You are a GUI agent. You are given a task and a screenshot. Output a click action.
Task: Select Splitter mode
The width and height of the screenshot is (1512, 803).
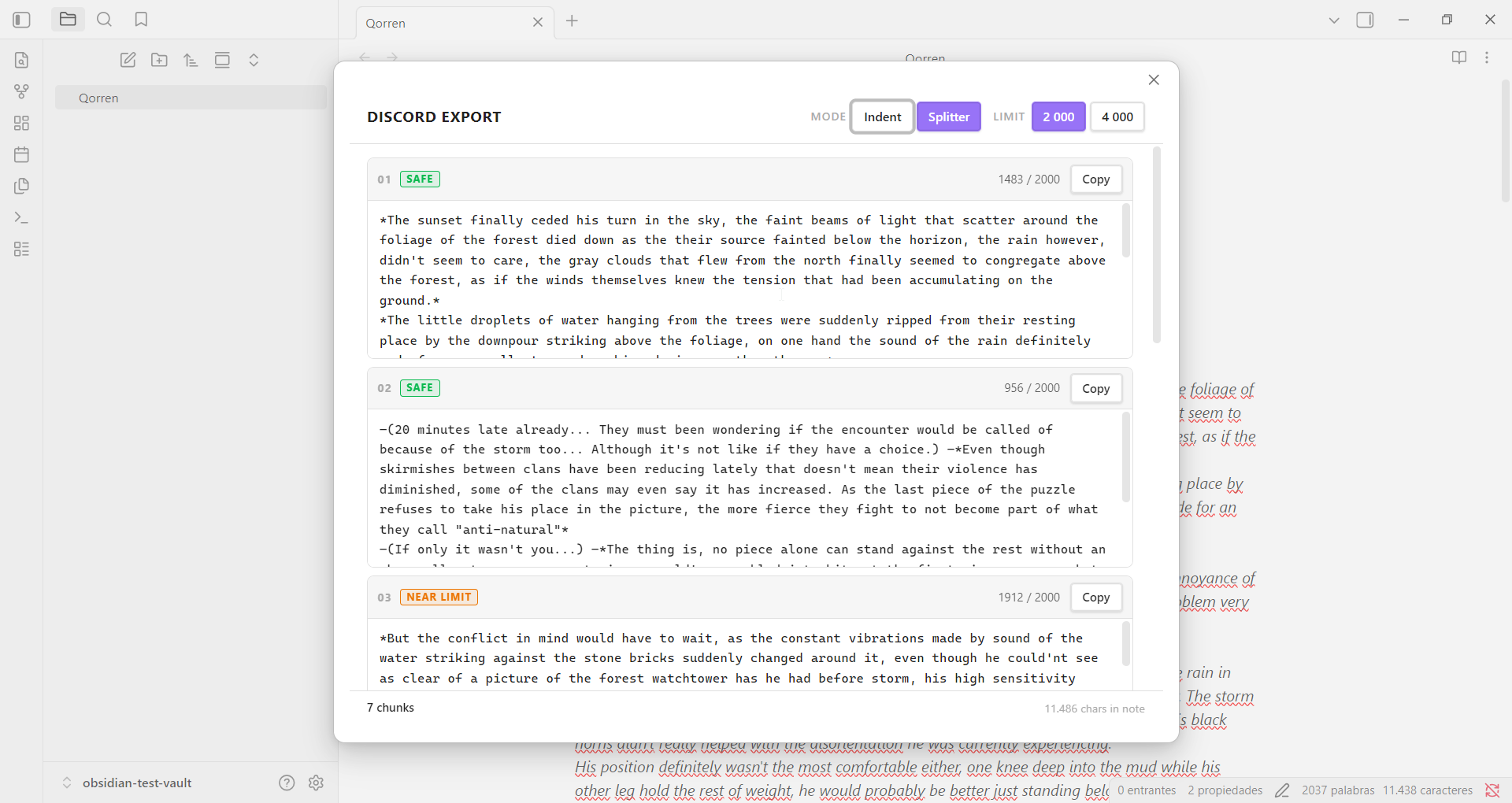coord(948,117)
